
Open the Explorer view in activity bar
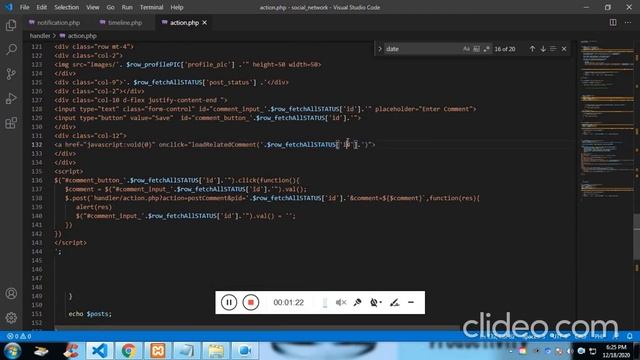coord(11,25)
